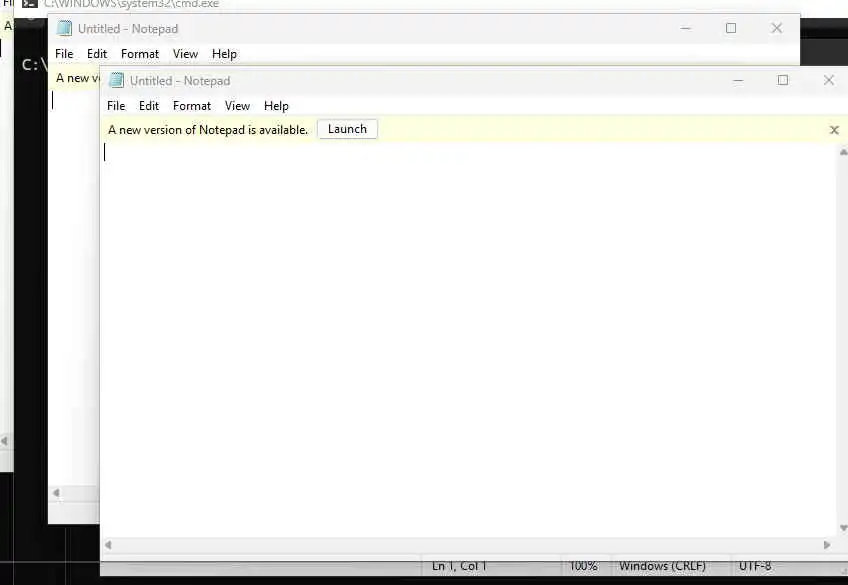Click the 100% zoom status entry
Viewport: 848px width, 585px height.
[x=583, y=566]
